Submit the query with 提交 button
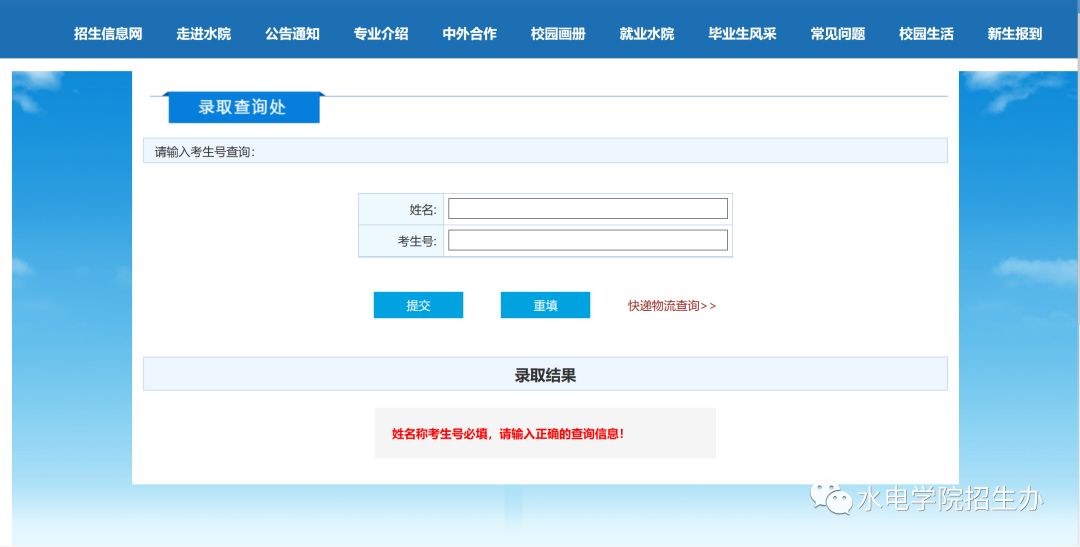This screenshot has width=1080, height=547. 418,305
